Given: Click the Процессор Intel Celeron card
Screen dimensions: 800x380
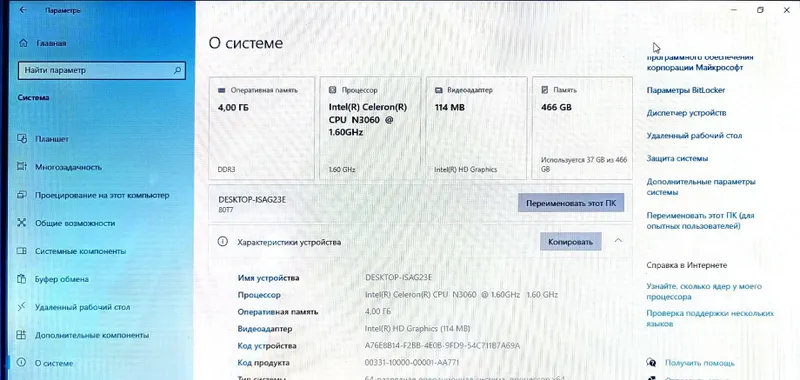Looking at the screenshot, I should (x=370, y=128).
